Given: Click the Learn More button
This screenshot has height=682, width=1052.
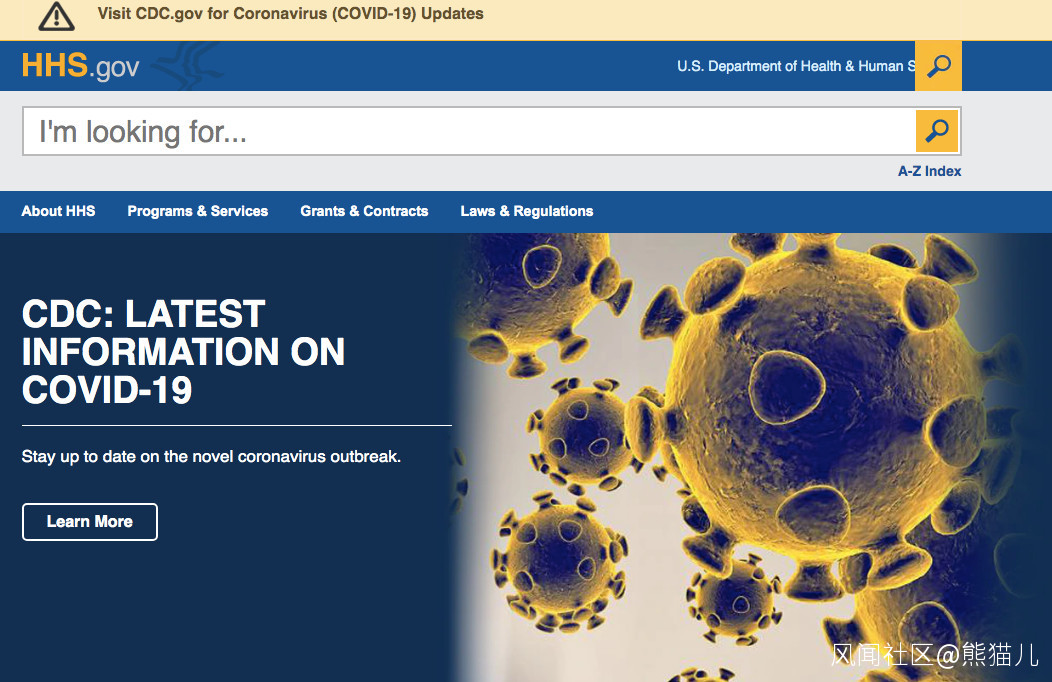Looking at the screenshot, I should tap(90, 522).
